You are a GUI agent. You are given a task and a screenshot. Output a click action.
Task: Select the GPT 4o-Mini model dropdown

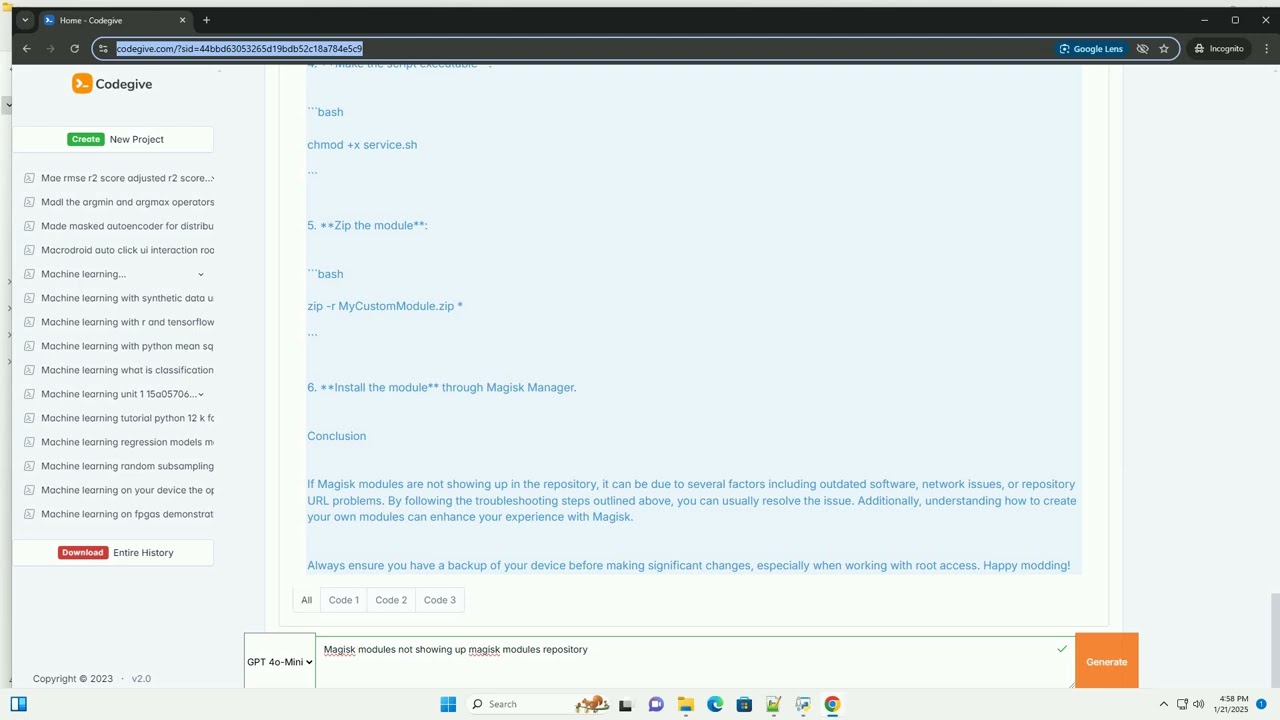[280, 662]
